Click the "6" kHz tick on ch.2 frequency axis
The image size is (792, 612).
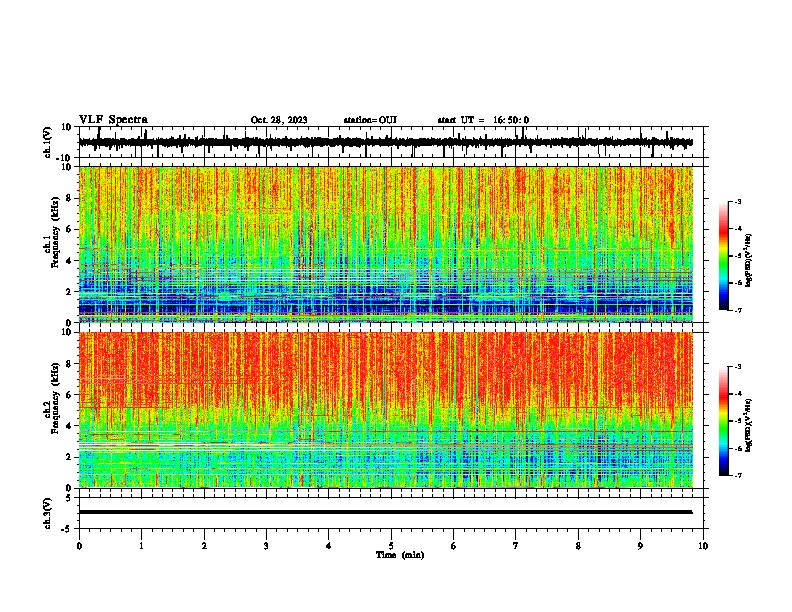(x=70, y=395)
